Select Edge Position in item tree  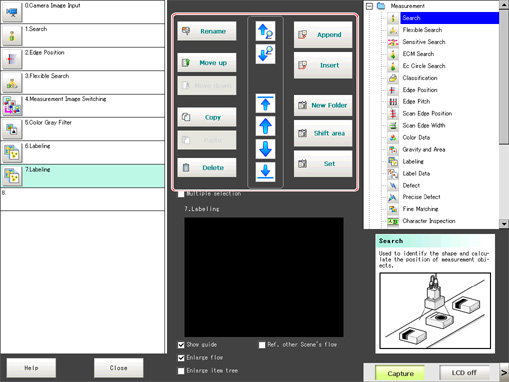tap(420, 90)
